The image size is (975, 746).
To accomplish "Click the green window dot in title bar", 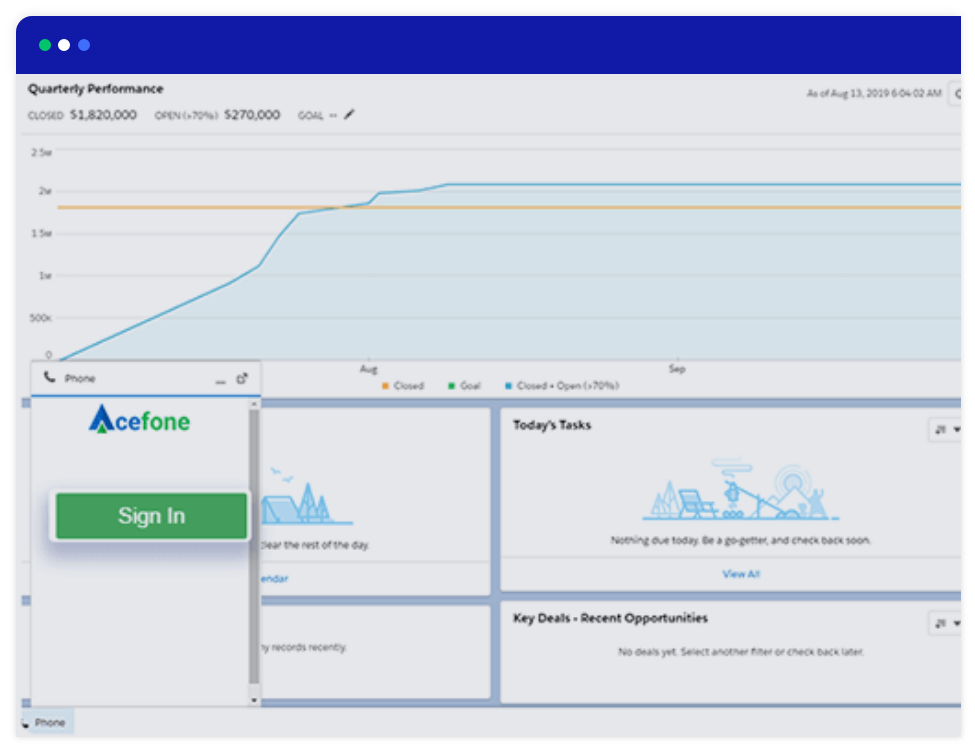I will click(x=45, y=45).
